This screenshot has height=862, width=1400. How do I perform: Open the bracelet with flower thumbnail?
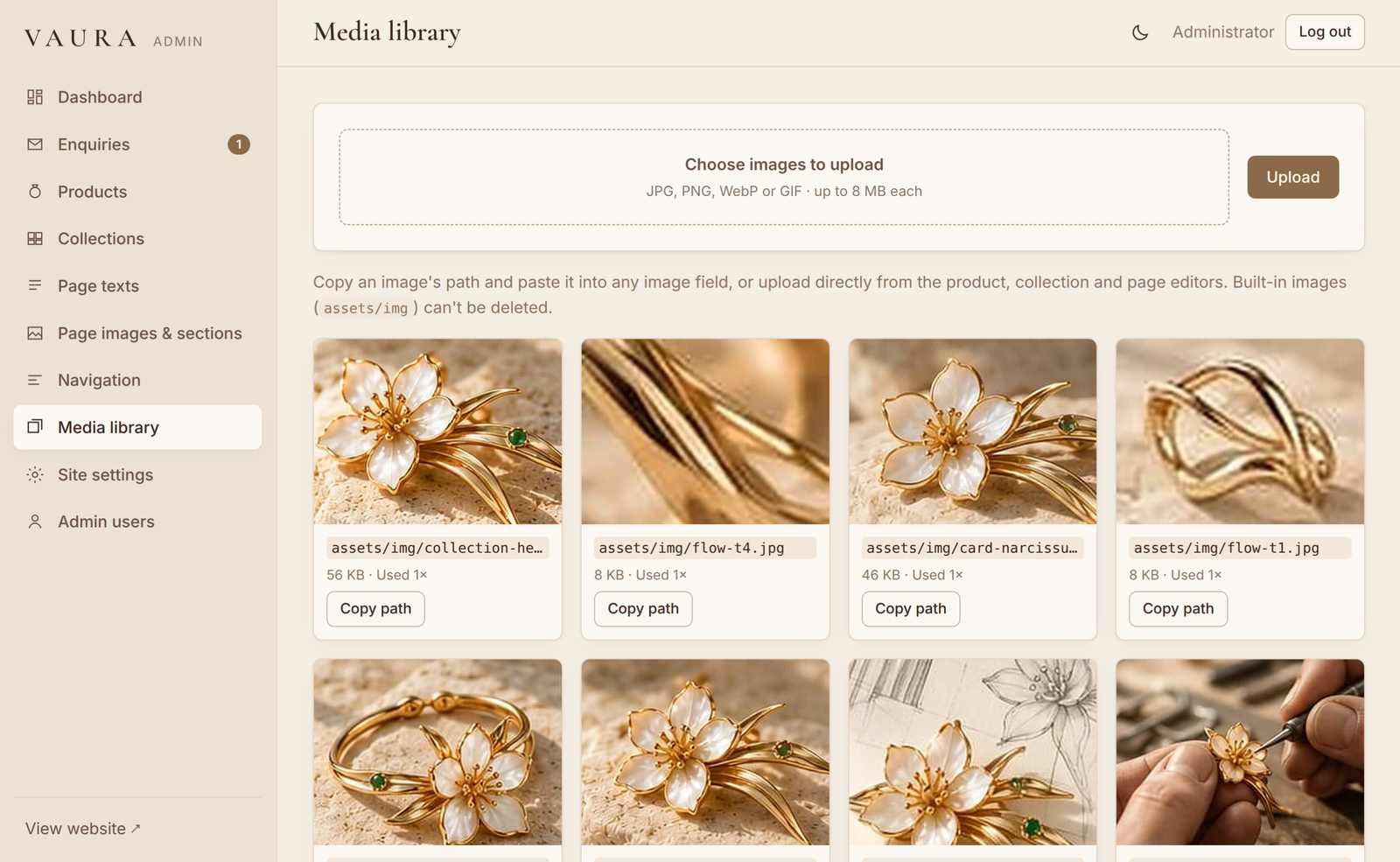pyautogui.click(x=437, y=753)
